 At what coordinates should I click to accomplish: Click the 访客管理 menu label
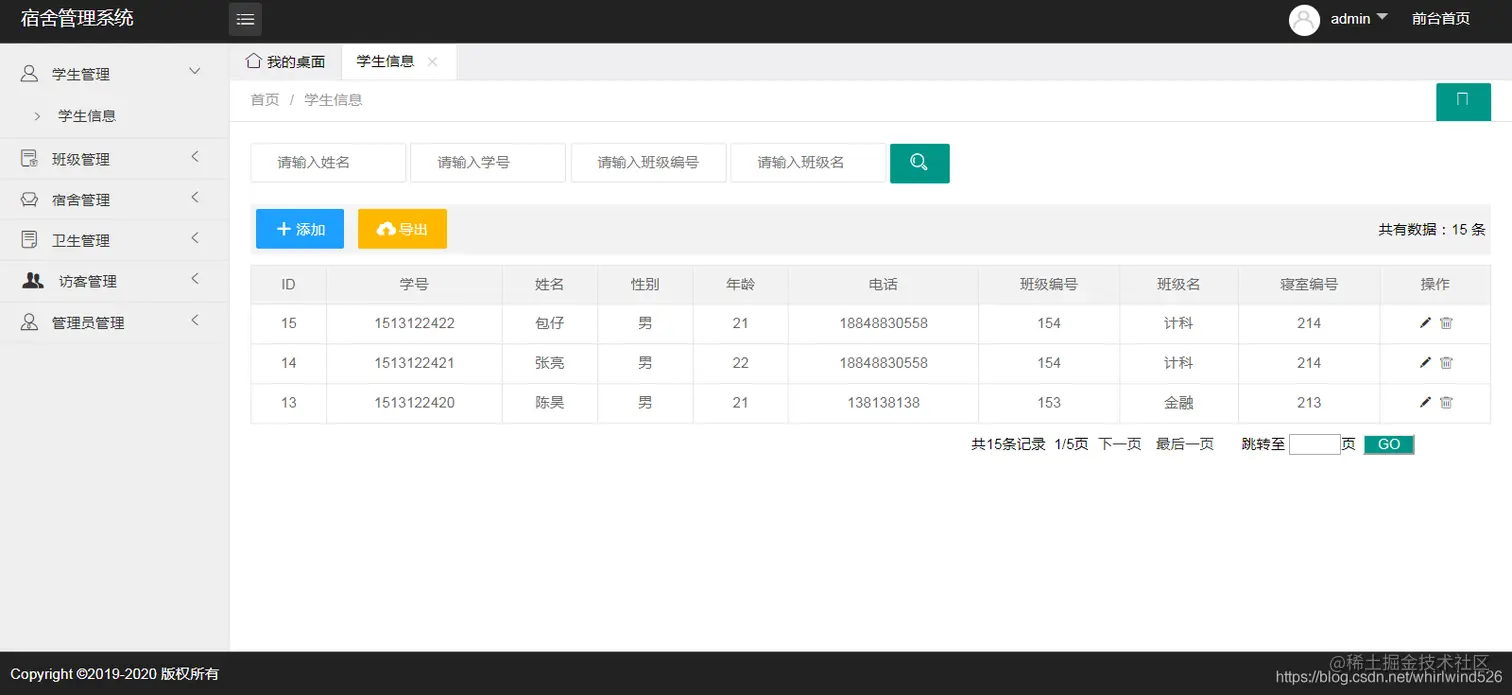[88, 282]
